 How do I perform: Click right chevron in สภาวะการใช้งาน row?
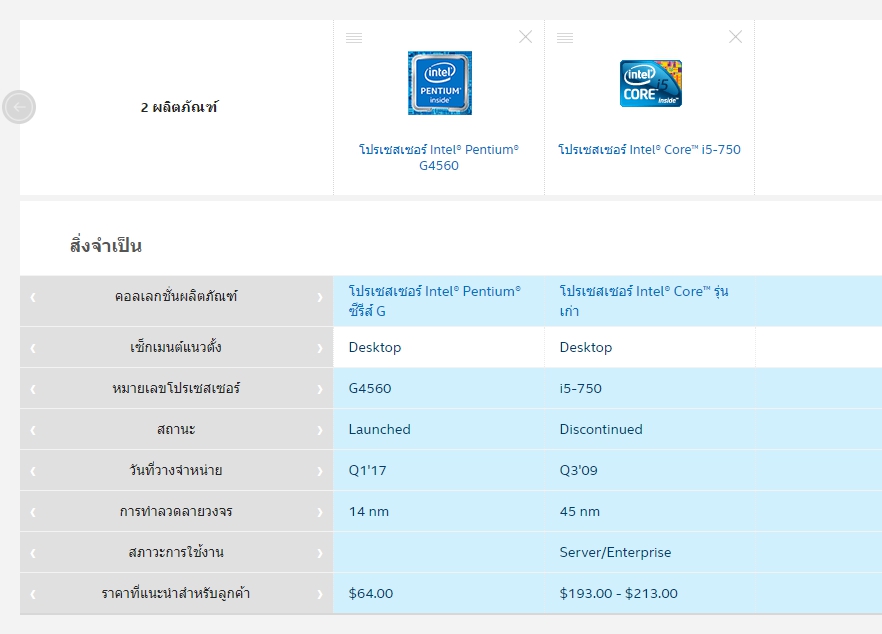coord(320,554)
